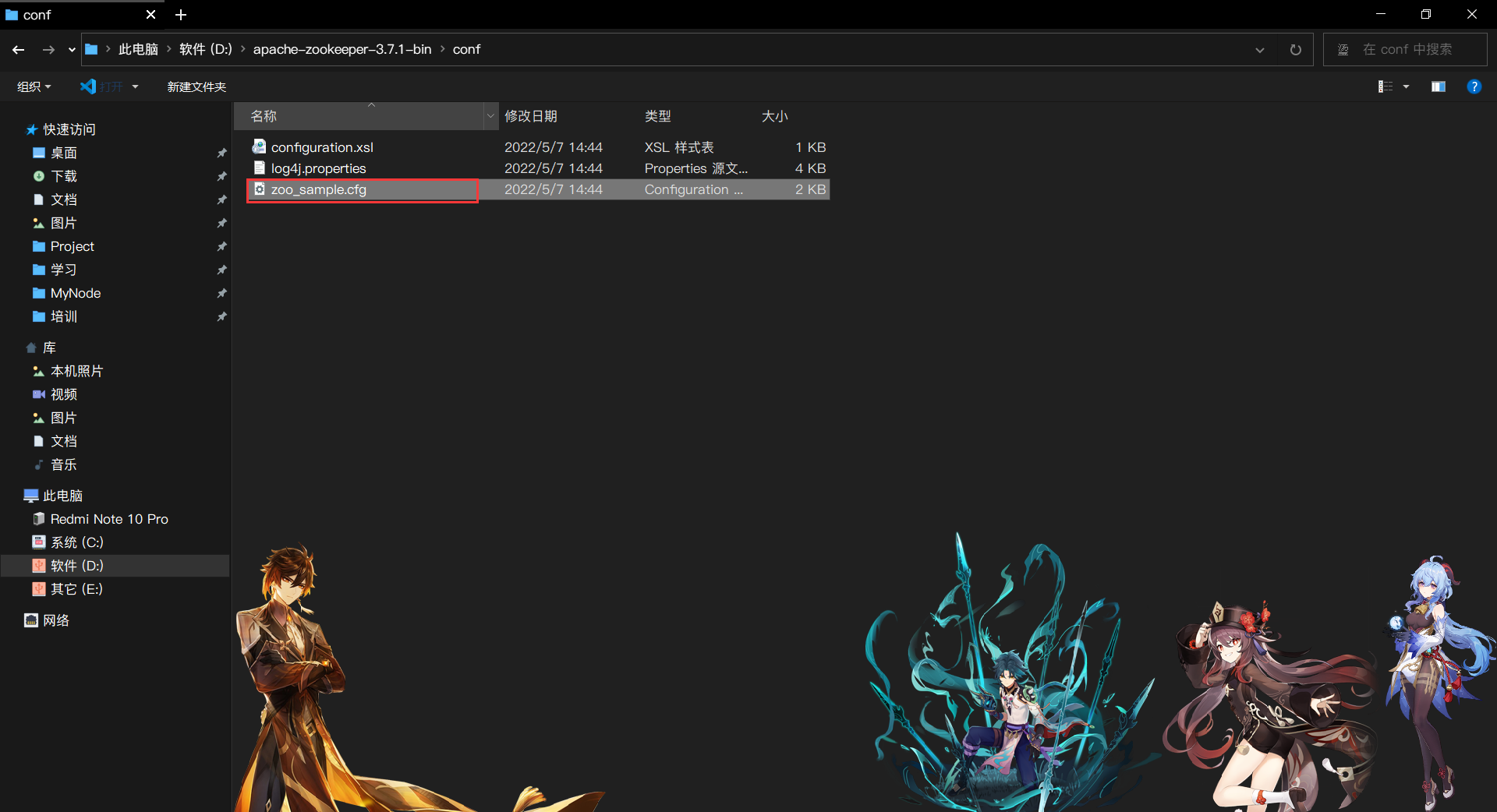Open 本机照片 library
The width and height of the screenshot is (1497, 812).
point(76,371)
